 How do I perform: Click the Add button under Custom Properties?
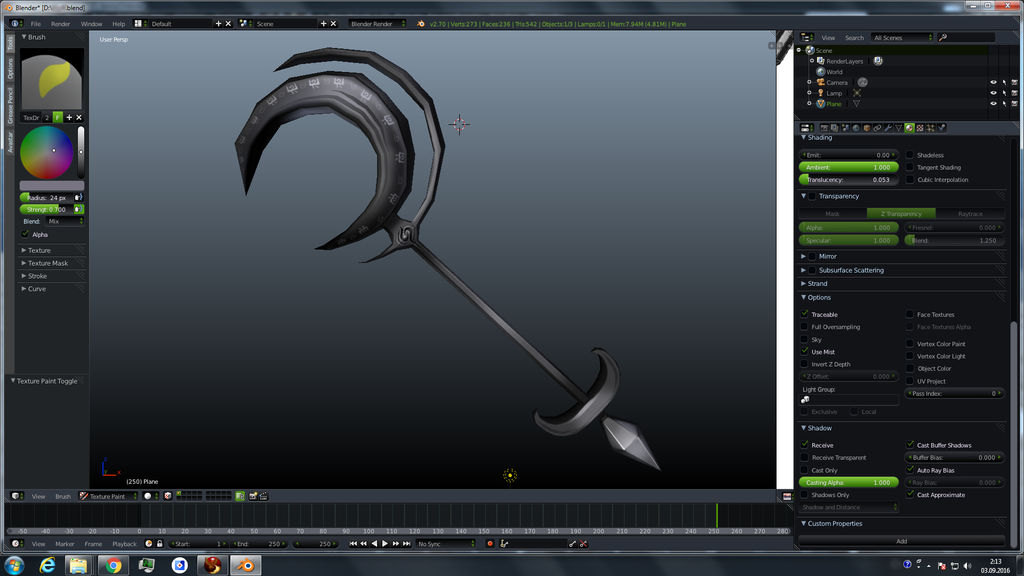point(900,540)
